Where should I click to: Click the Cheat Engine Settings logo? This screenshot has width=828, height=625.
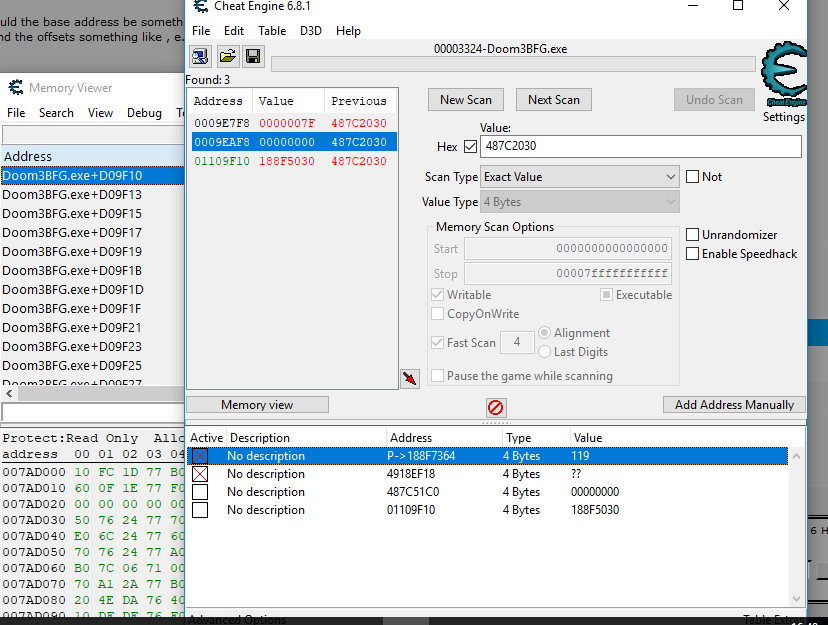click(x=783, y=80)
